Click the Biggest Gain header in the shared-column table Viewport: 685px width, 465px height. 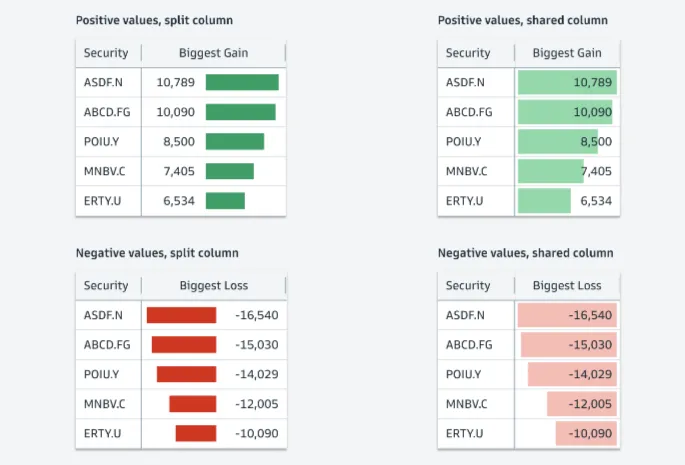[567, 53]
